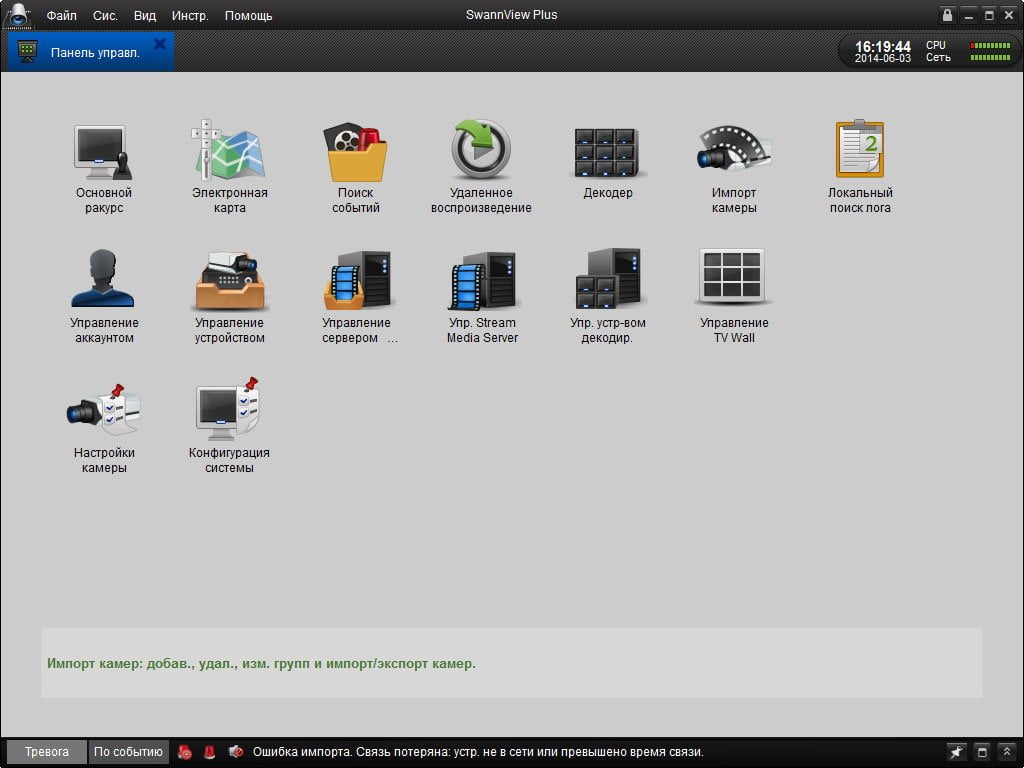Open the Сис. menu
This screenshot has width=1024, height=768.
coord(105,16)
